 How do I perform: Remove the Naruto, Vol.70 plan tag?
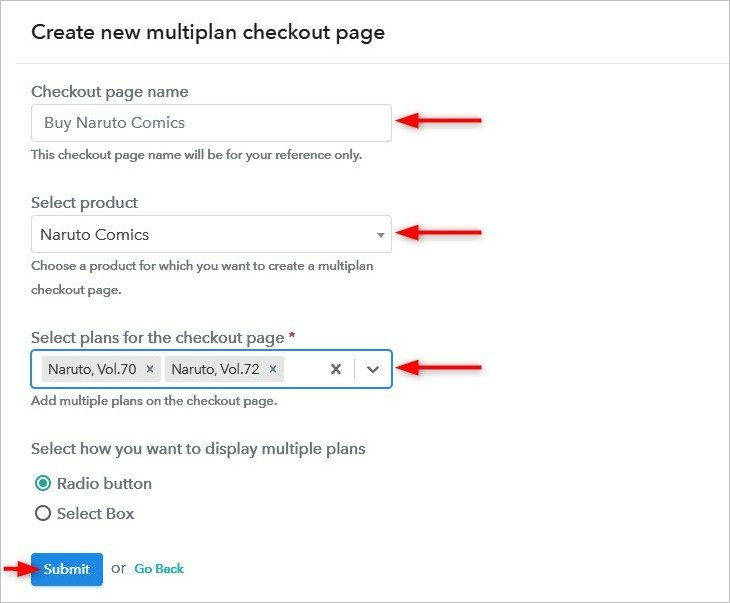coord(150,369)
